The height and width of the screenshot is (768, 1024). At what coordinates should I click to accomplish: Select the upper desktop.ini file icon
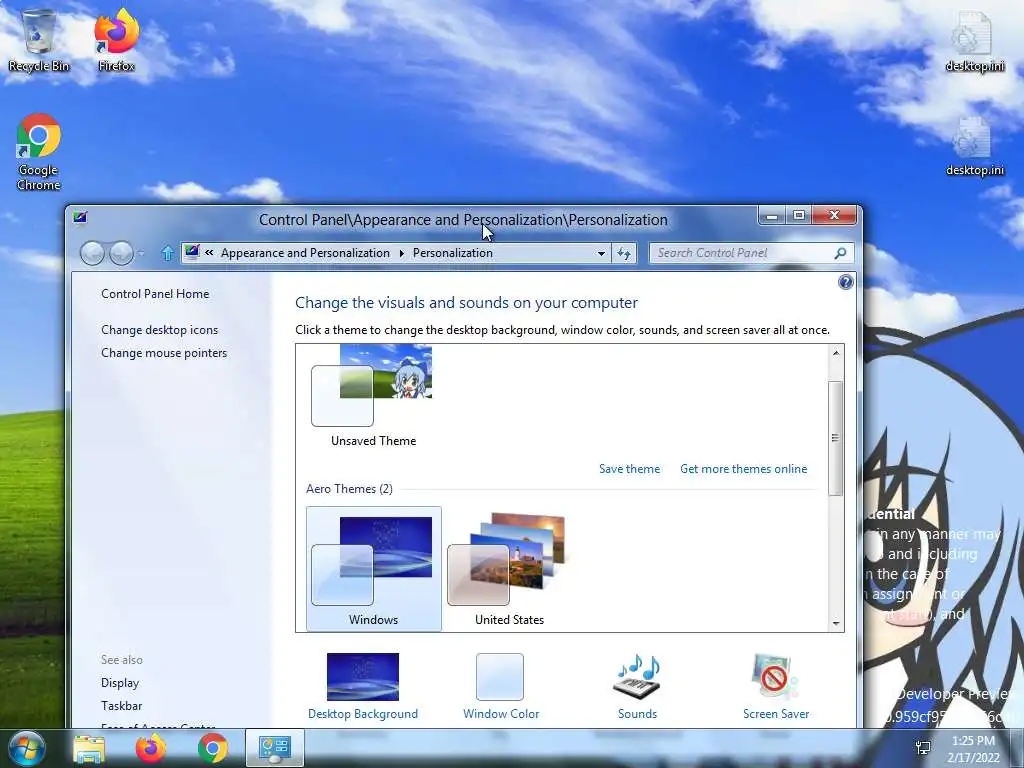974,40
